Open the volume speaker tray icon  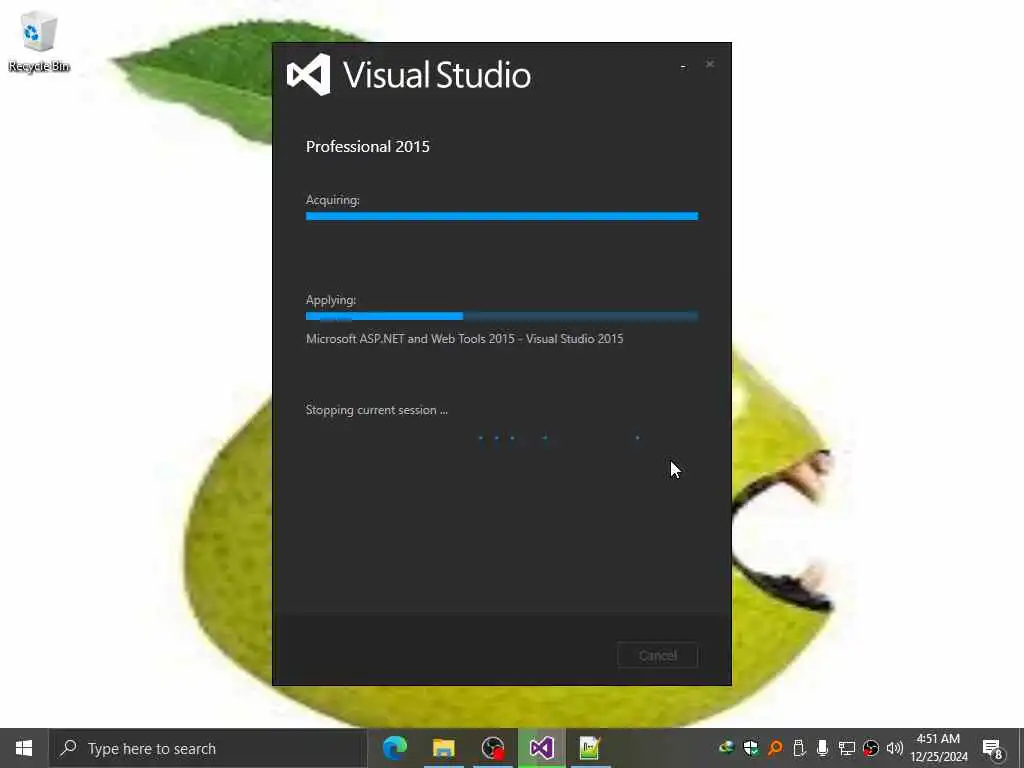tap(895, 748)
